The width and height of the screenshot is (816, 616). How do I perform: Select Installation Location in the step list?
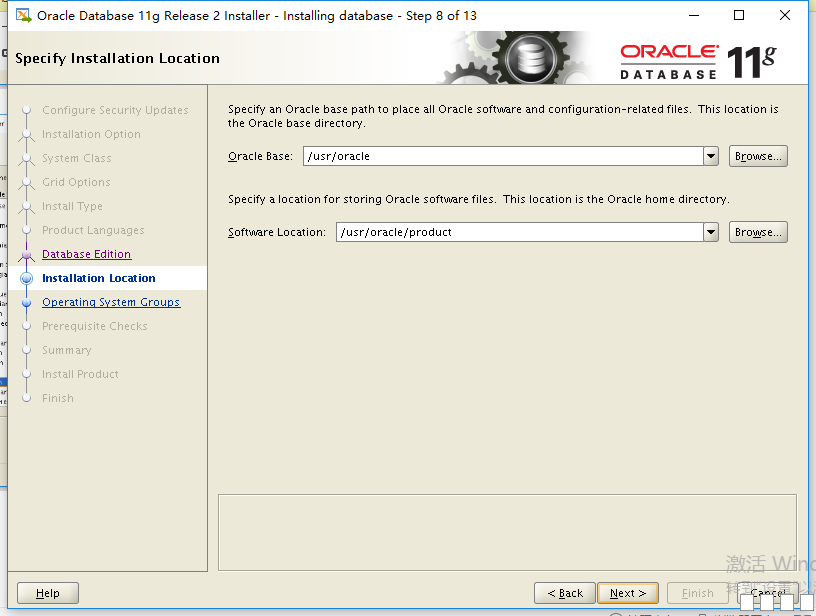[x=98, y=279]
